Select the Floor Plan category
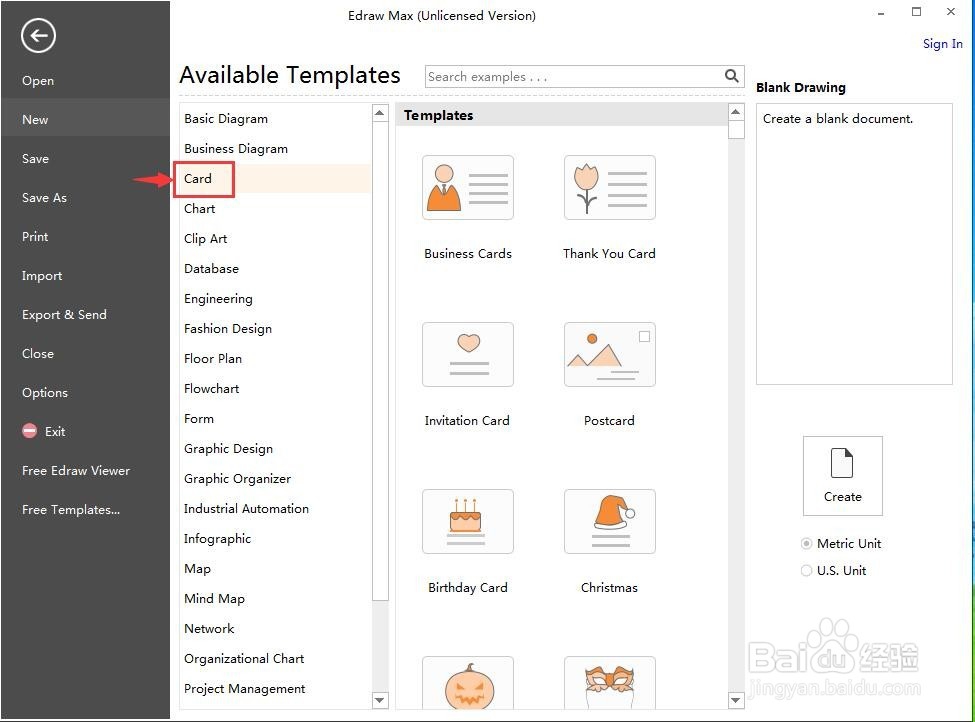Viewport: 975px width, 722px height. click(213, 358)
